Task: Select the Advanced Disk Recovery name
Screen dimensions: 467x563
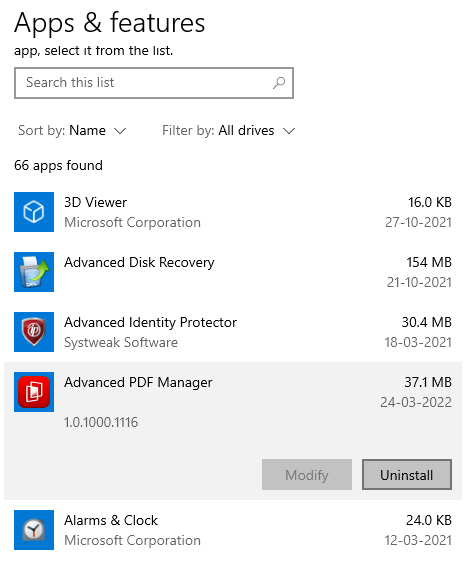Action: pyautogui.click(x=139, y=263)
